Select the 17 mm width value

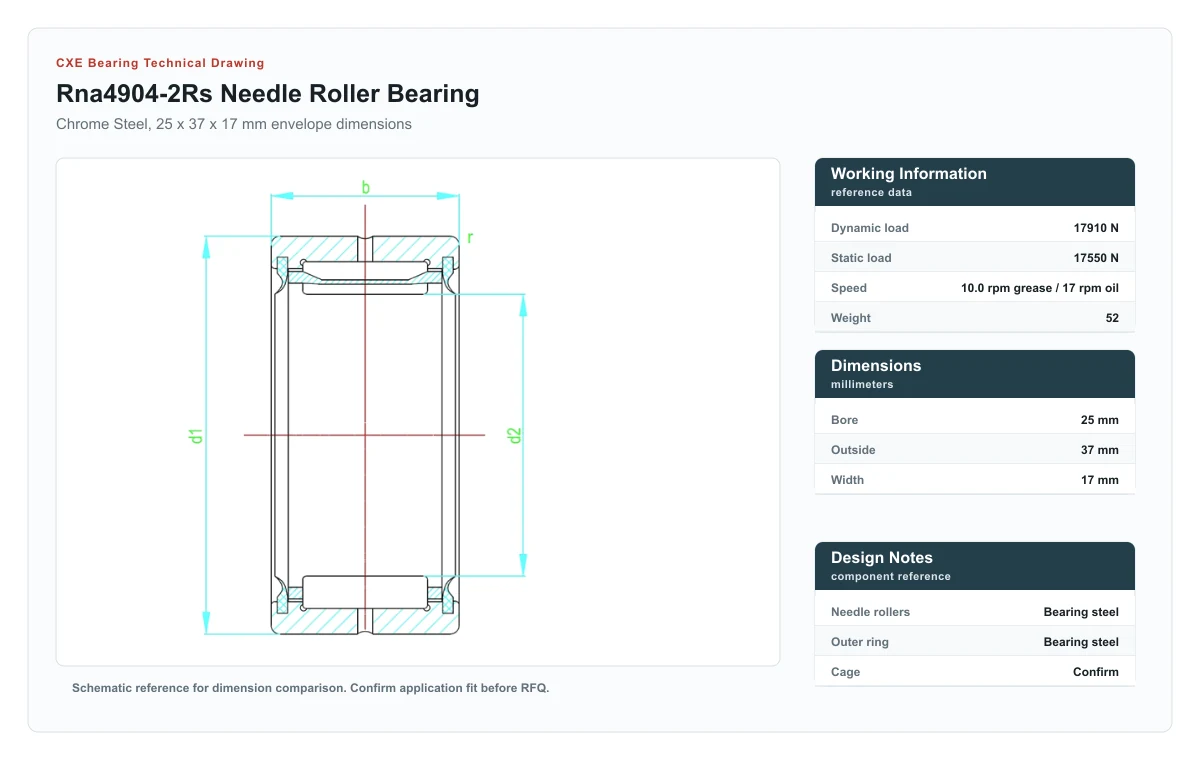pos(1100,480)
